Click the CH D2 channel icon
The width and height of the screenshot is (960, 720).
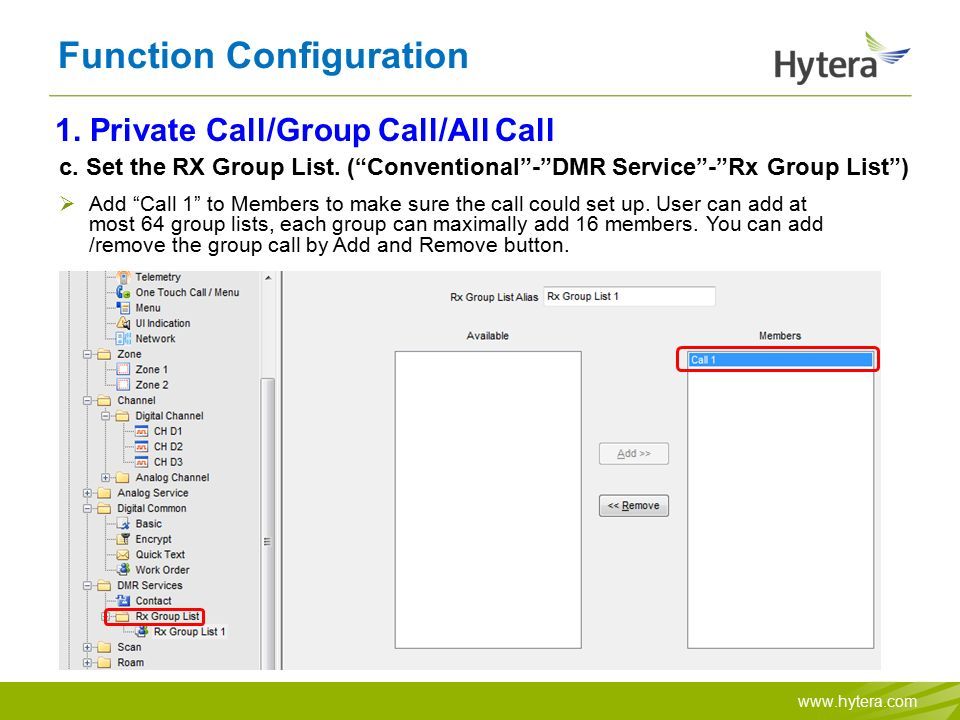pos(141,446)
